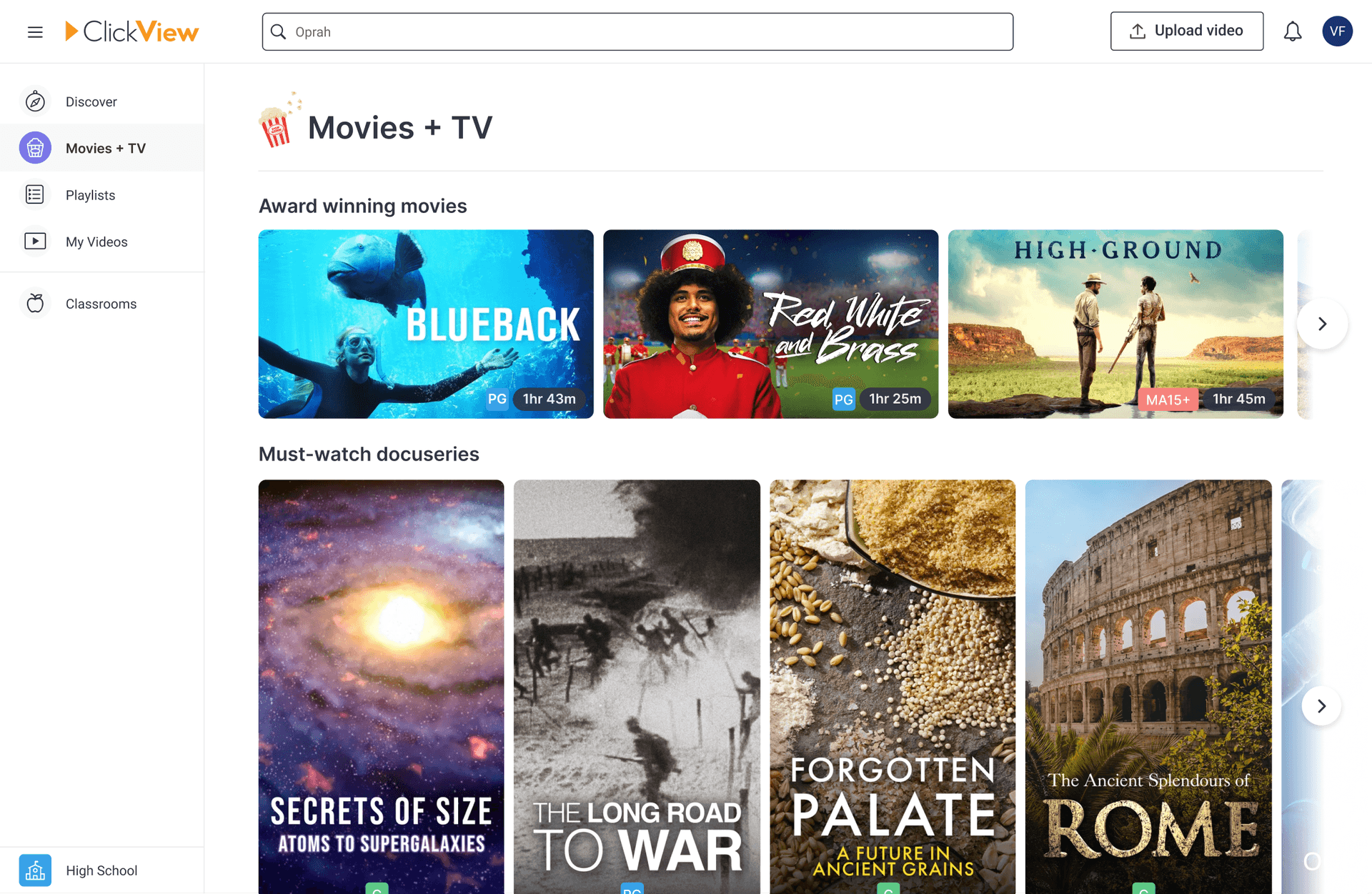Click the Movies + TV popcorn bucket icon
1372x894 pixels.
tap(35, 148)
